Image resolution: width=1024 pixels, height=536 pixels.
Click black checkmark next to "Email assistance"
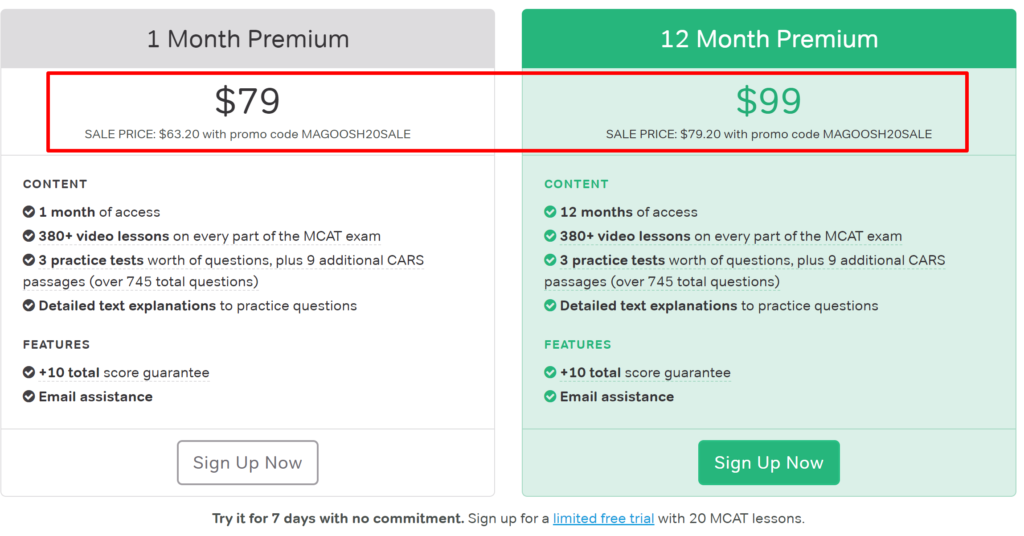click(29, 397)
